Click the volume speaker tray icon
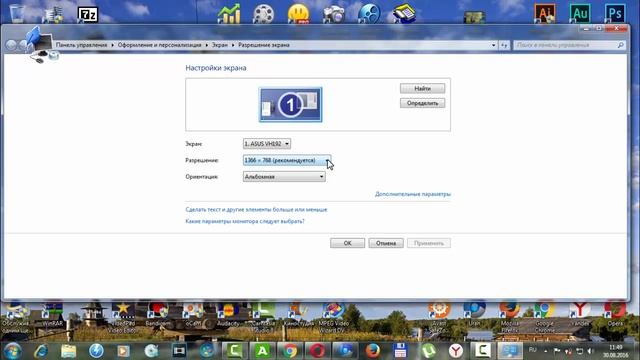 (590, 351)
